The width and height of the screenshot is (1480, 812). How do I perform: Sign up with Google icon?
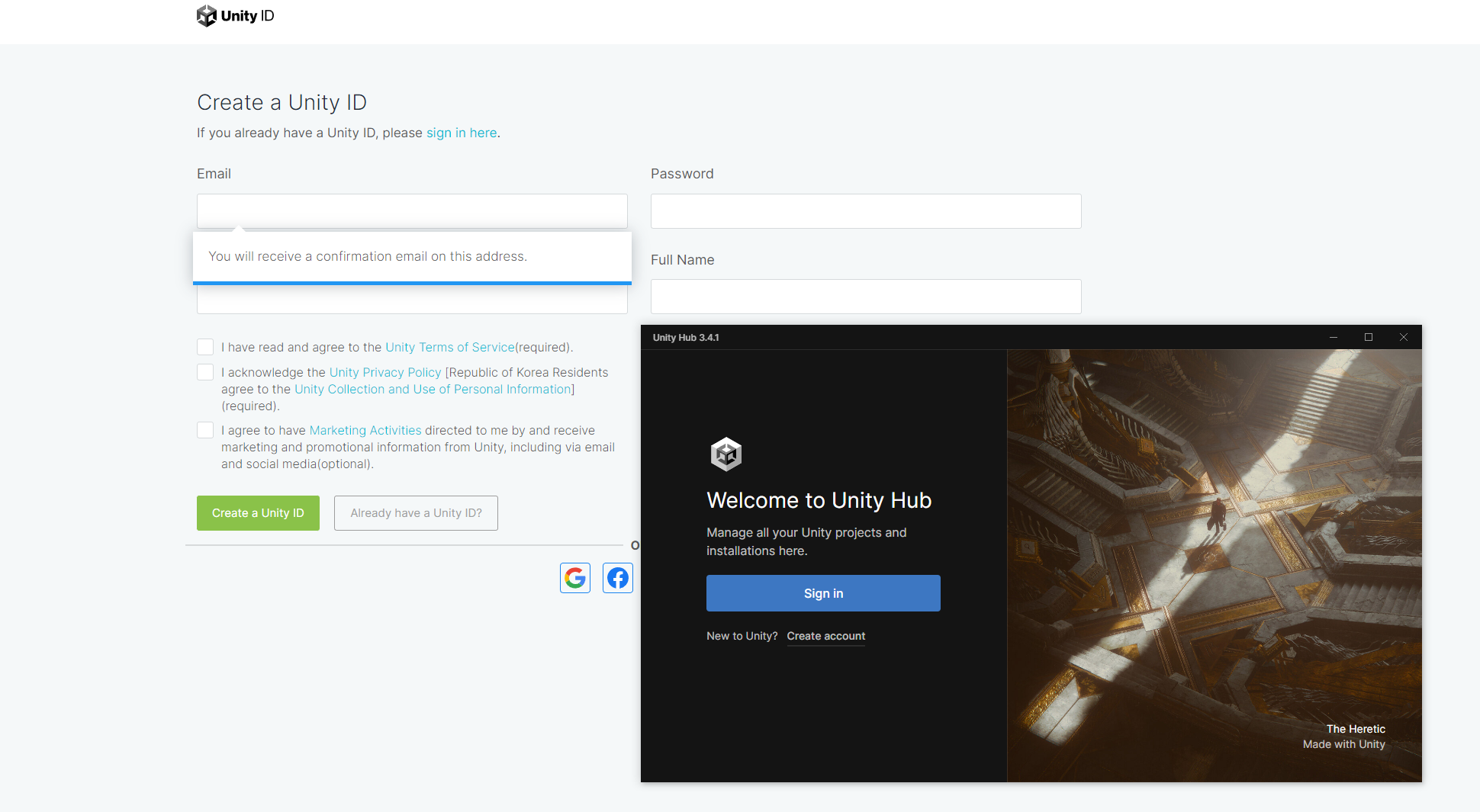575,578
